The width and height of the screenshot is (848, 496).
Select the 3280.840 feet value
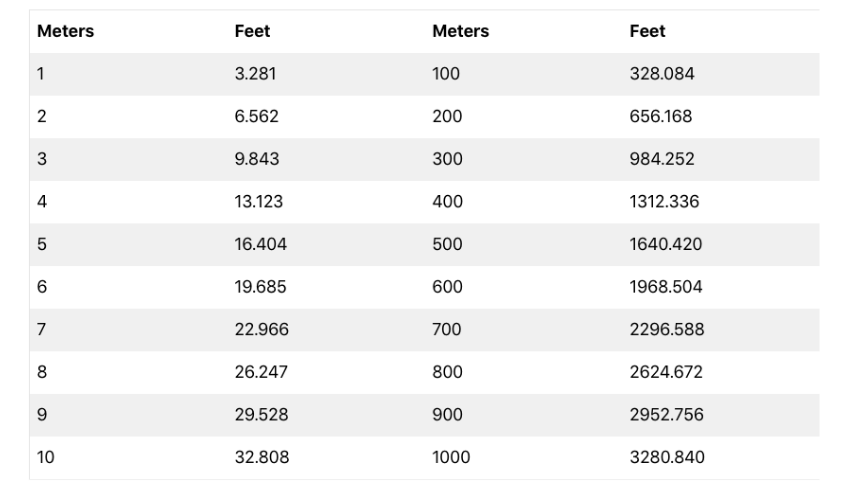tap(666, 458)
